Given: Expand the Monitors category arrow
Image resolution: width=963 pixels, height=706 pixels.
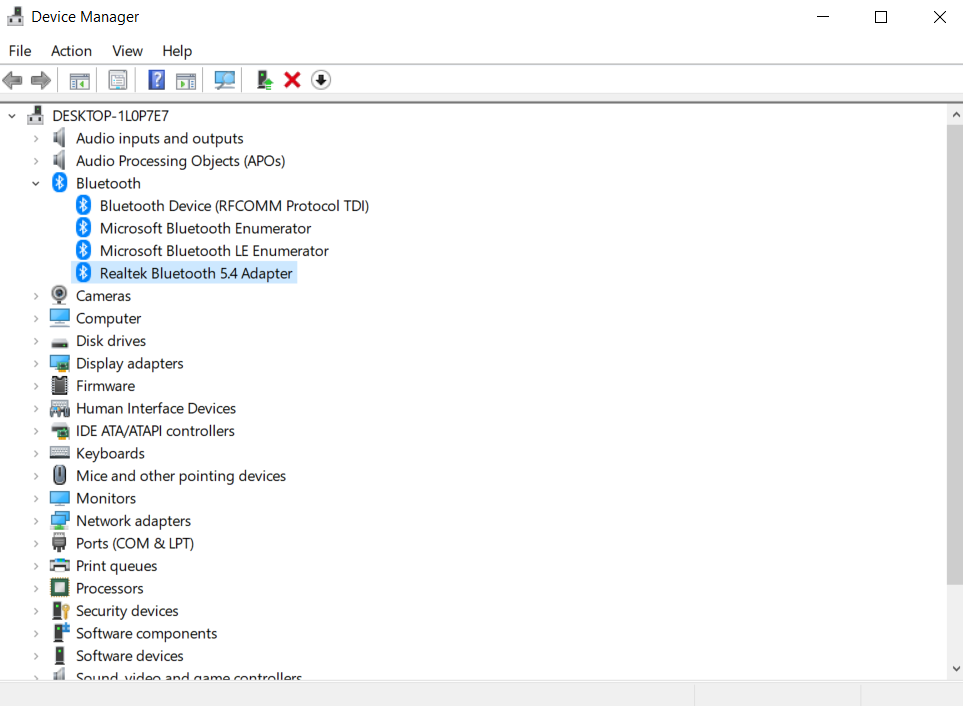Looking at the screenshot, I should click(36, 498).
